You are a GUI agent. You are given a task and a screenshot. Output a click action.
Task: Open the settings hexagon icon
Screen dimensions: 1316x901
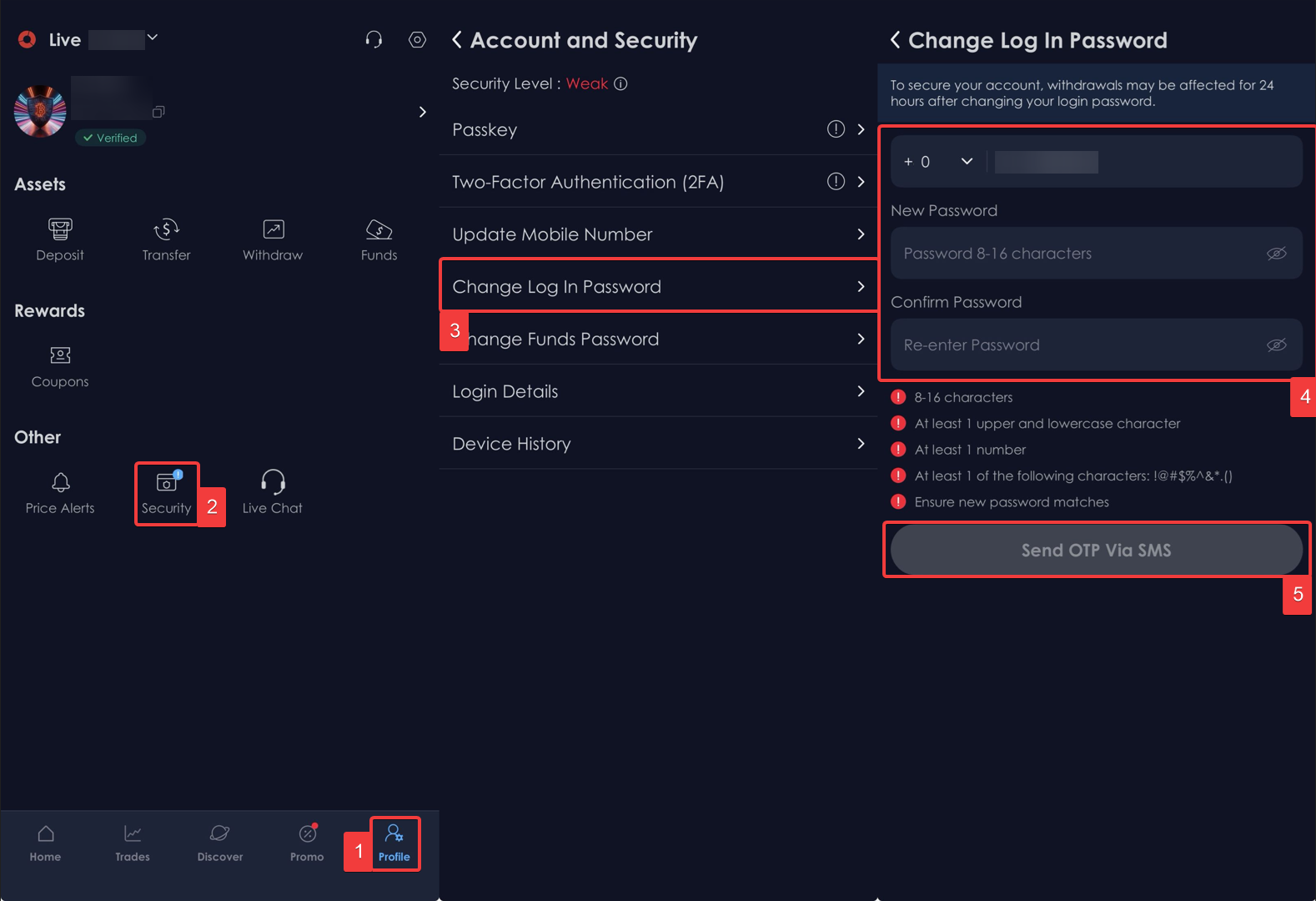click(417, 39)
